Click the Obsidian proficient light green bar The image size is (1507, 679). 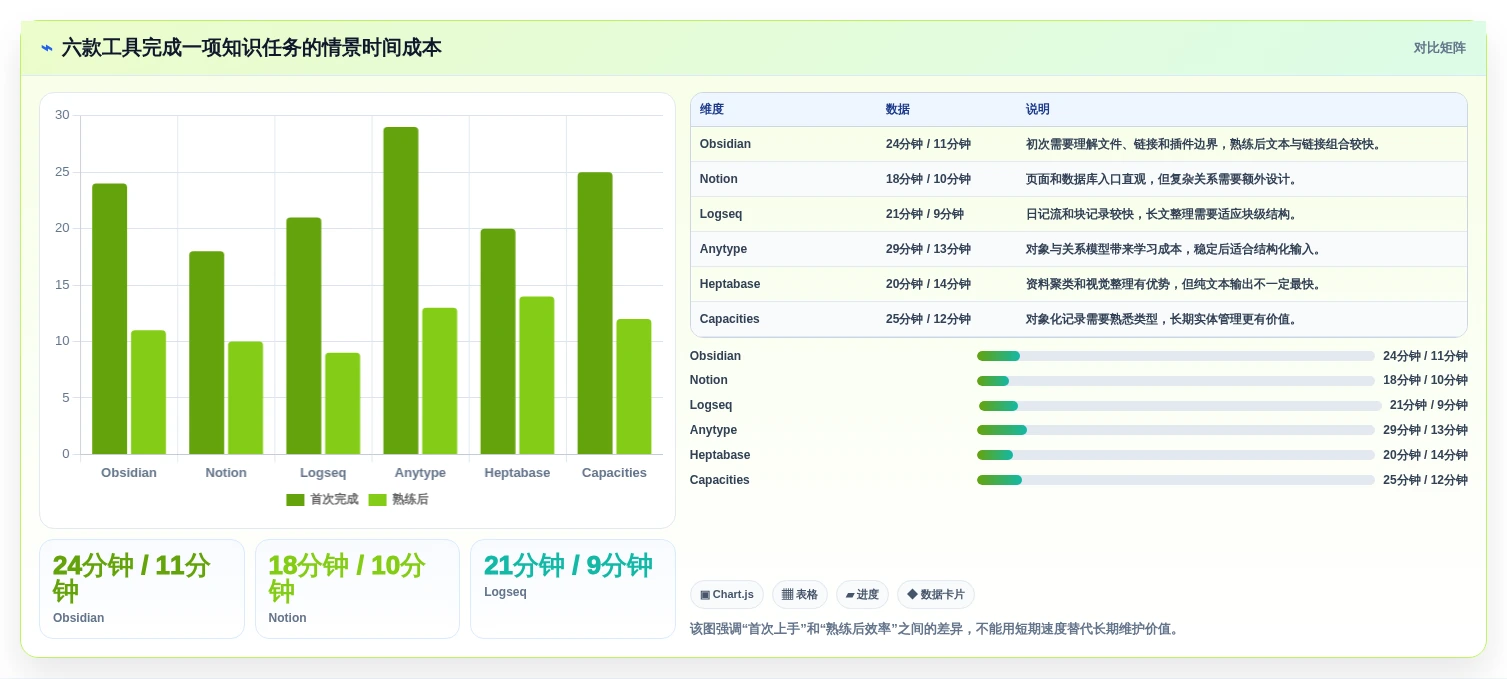pos(148,392)
